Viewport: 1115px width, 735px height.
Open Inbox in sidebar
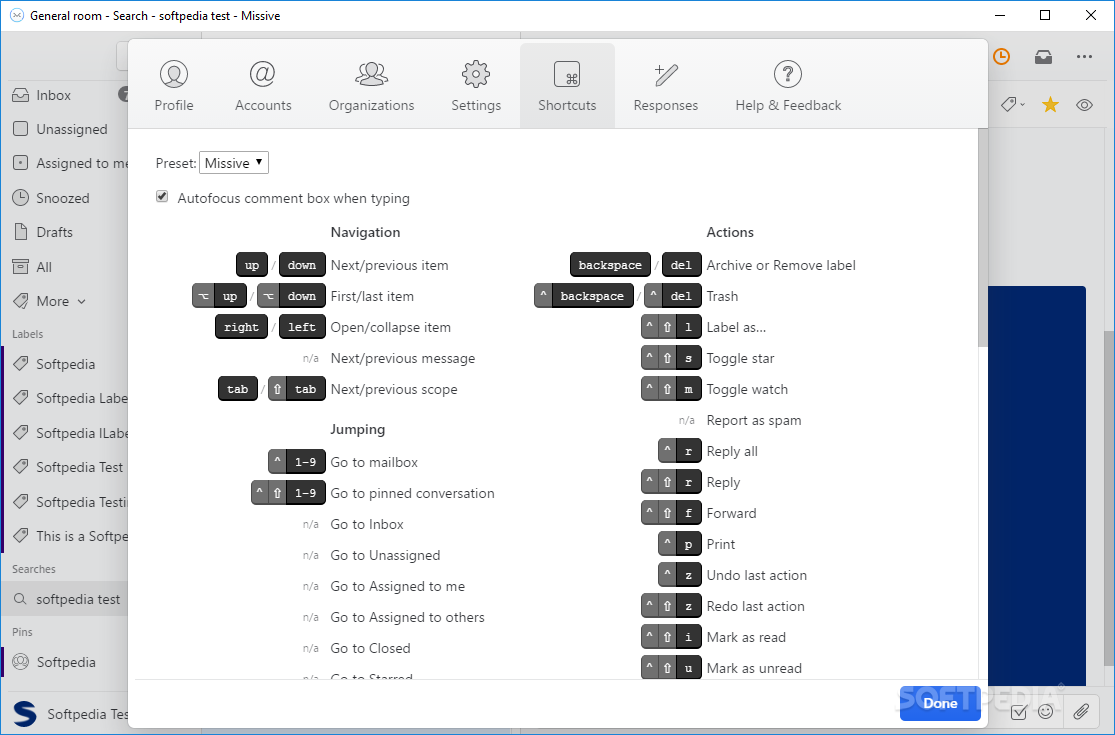[x=65, y=95]
